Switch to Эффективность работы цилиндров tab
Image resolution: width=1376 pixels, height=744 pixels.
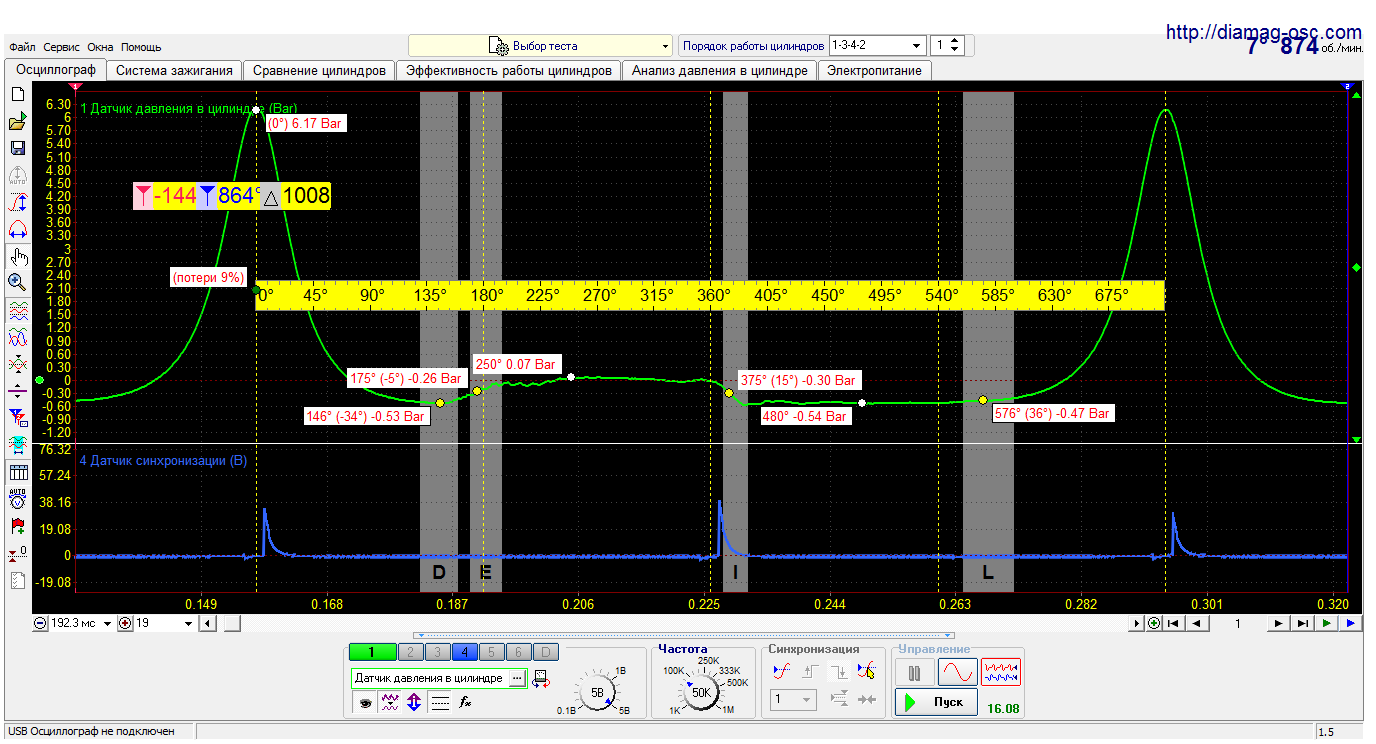pos(509,71)
